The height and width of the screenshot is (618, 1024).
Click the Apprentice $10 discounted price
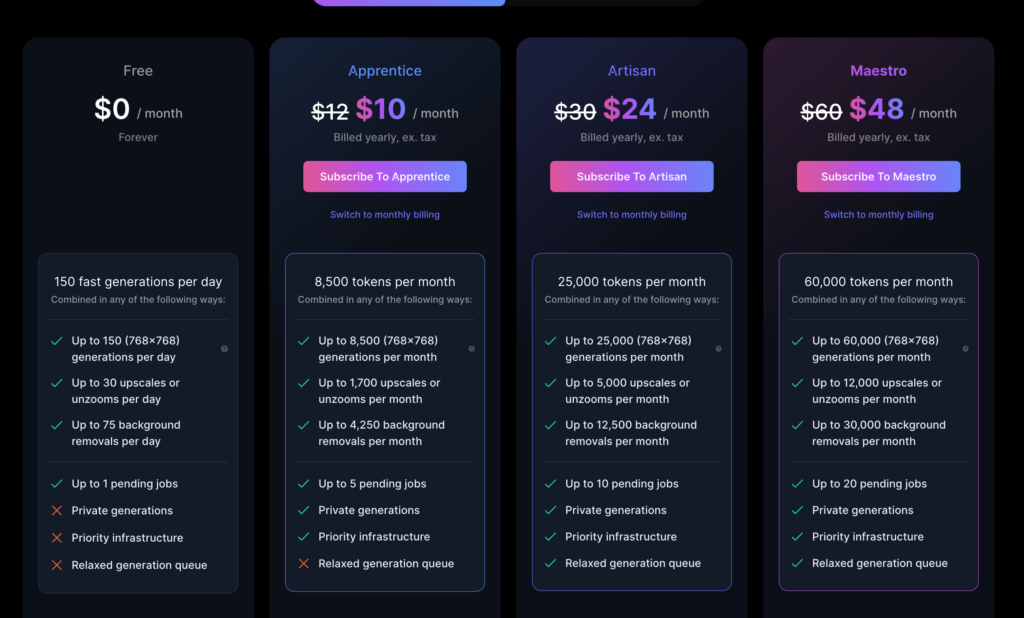point(381,109)
